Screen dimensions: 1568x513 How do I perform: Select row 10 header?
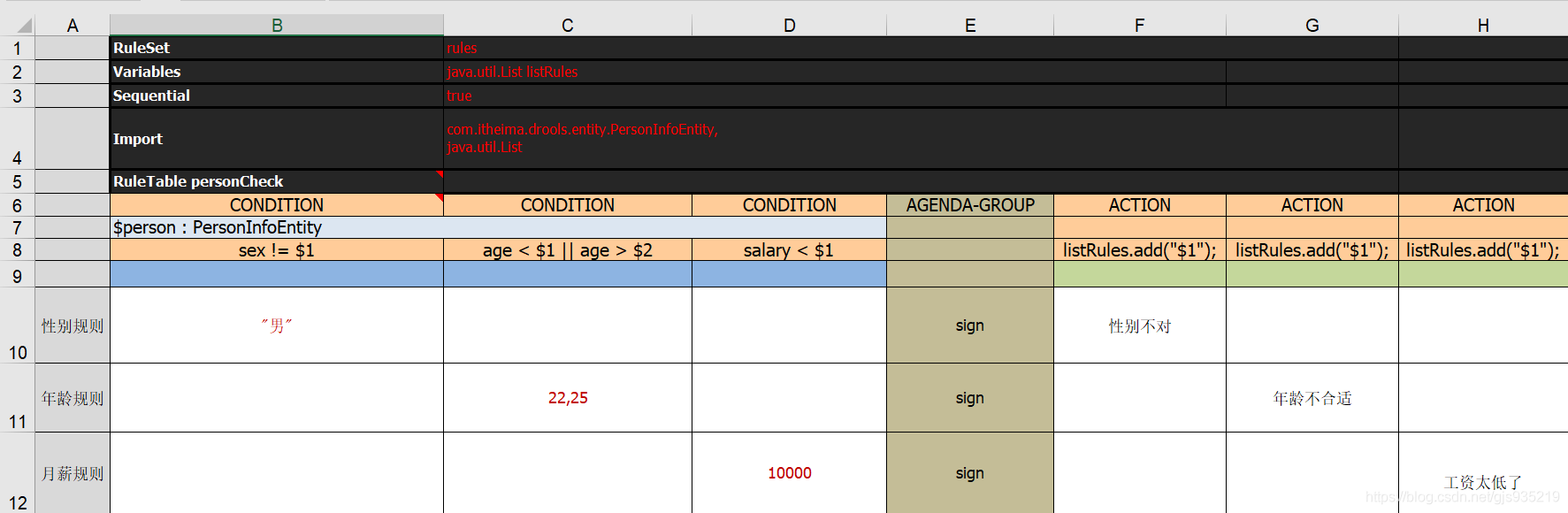click(x=18, y=325)
